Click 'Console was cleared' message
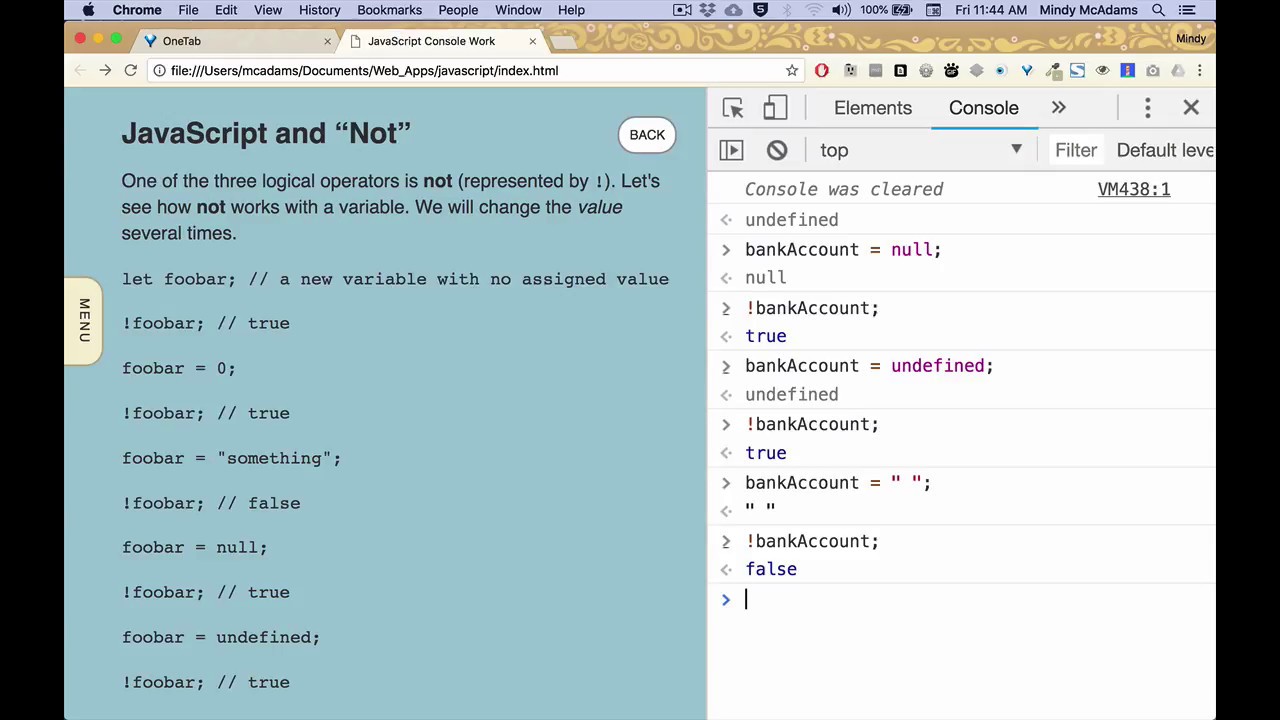 pos(844,189)
